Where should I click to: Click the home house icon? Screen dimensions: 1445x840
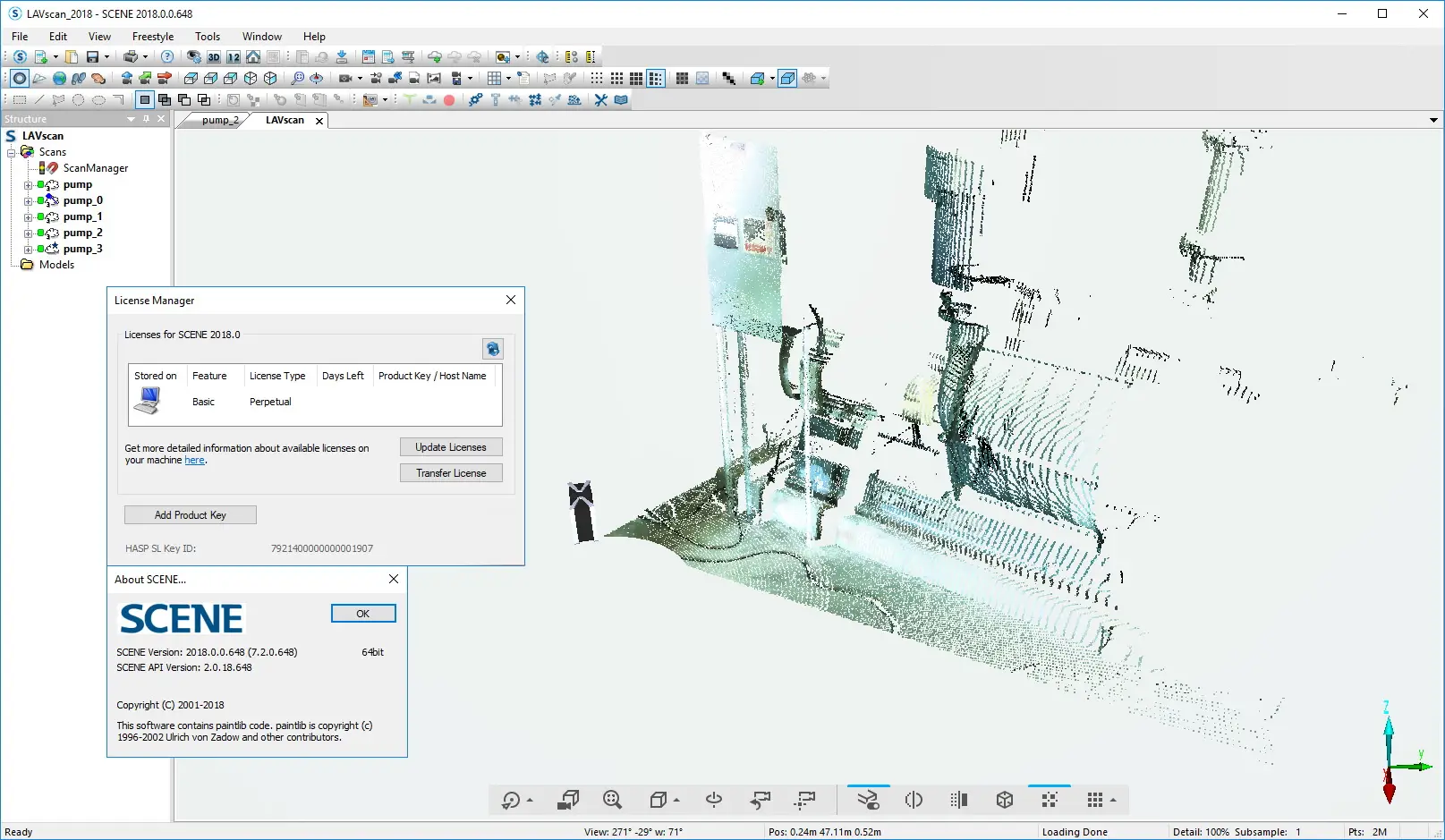(253, 56)
